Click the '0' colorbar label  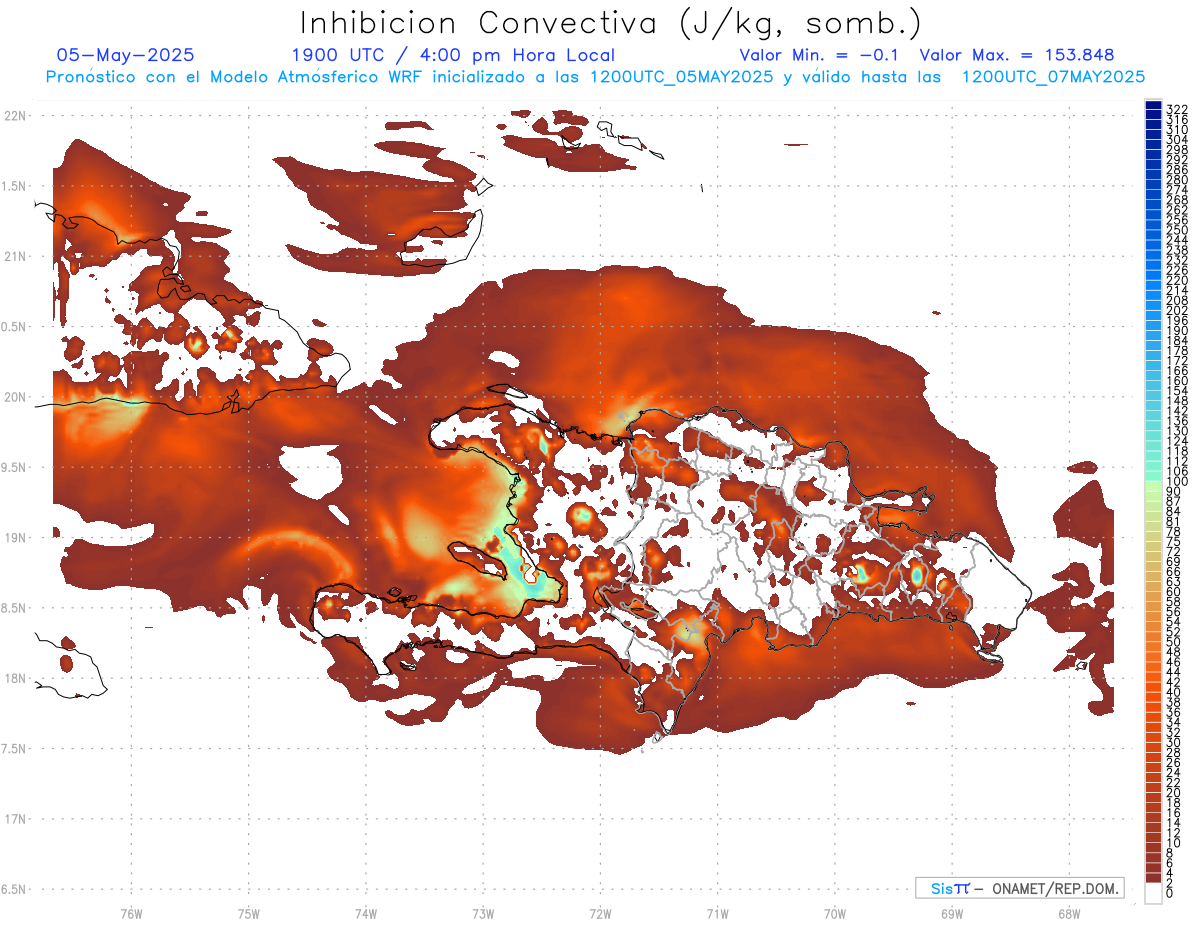[1171, 891]
